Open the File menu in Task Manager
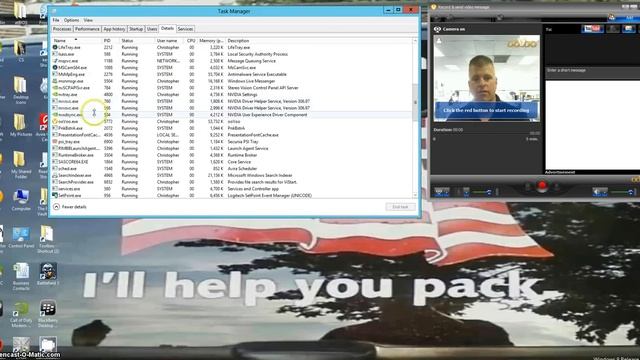 (x=56, y=20)
